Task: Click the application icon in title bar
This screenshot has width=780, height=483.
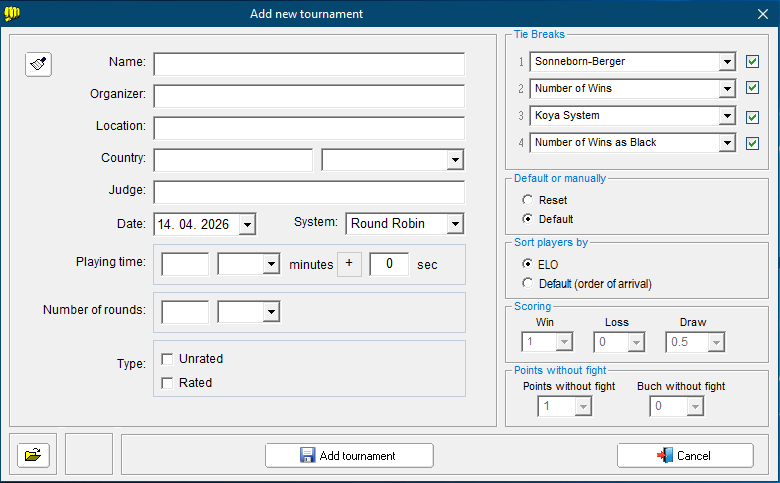Action: (13, 13)
